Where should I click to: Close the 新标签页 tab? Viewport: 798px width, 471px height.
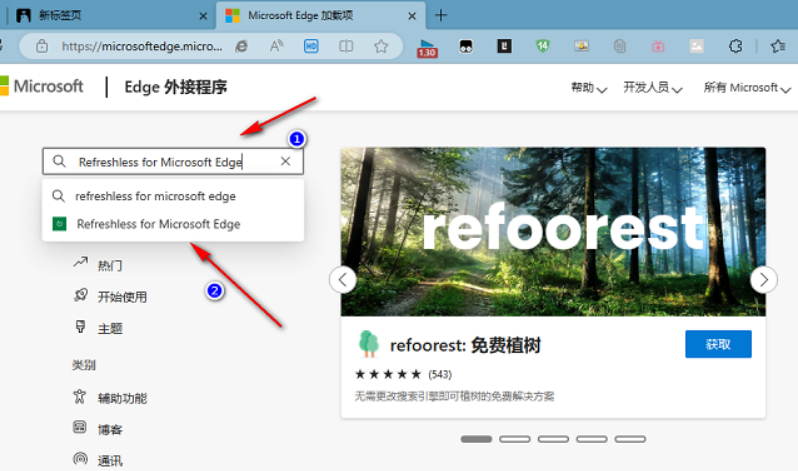point(203,16)
